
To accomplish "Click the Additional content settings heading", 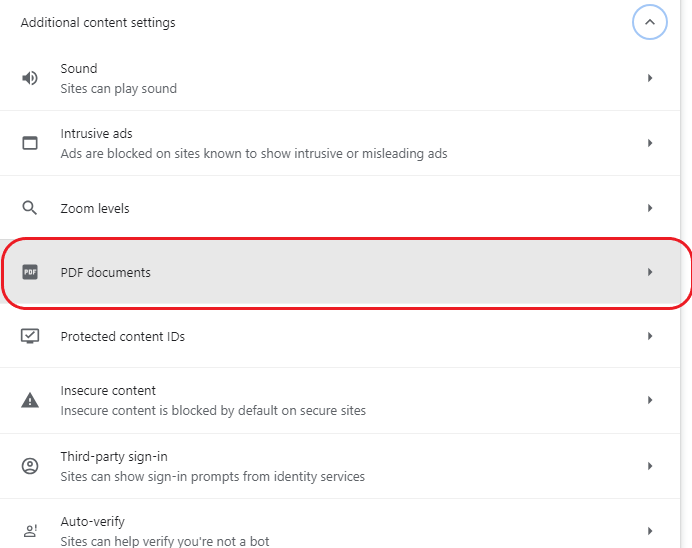I will (98, 22).
